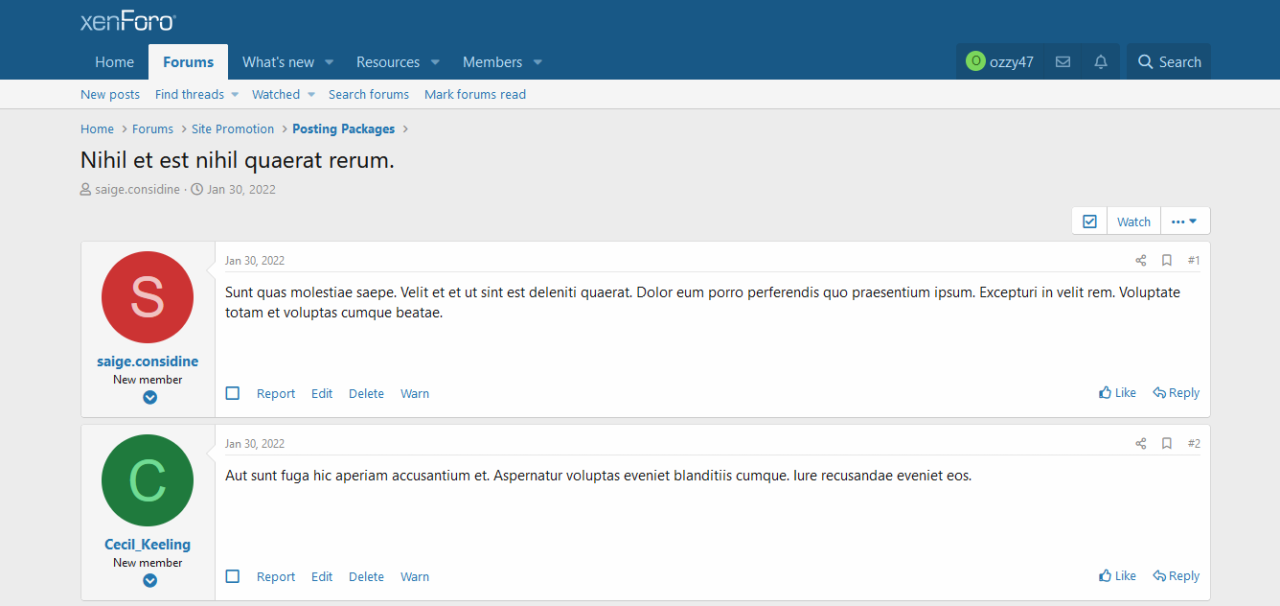
Task: Click the XenForo logo
Action: pyautogui.click(x=128, y=21)
